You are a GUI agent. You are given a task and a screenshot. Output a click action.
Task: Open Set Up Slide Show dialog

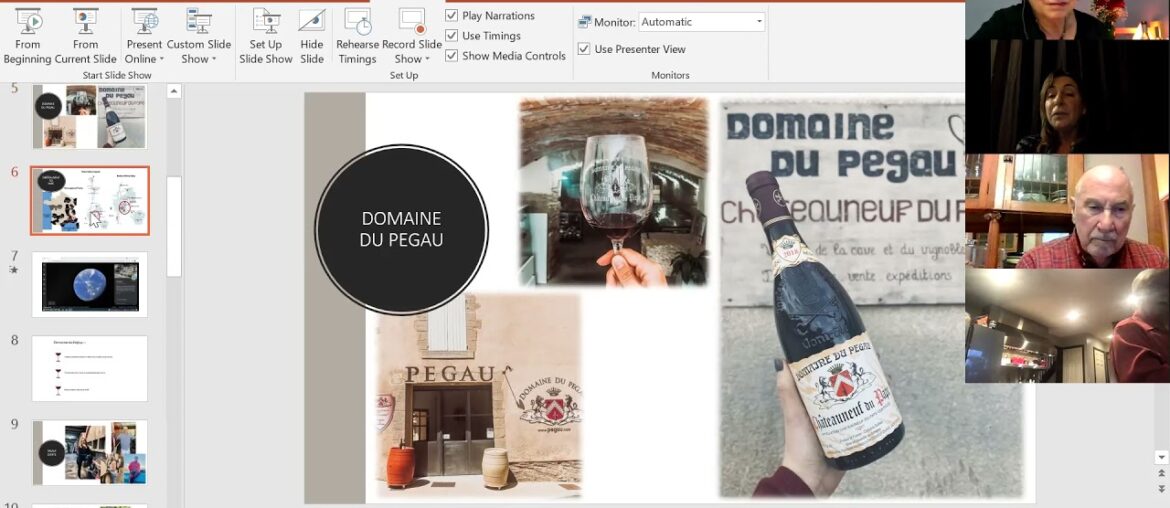tap(266, 36)
